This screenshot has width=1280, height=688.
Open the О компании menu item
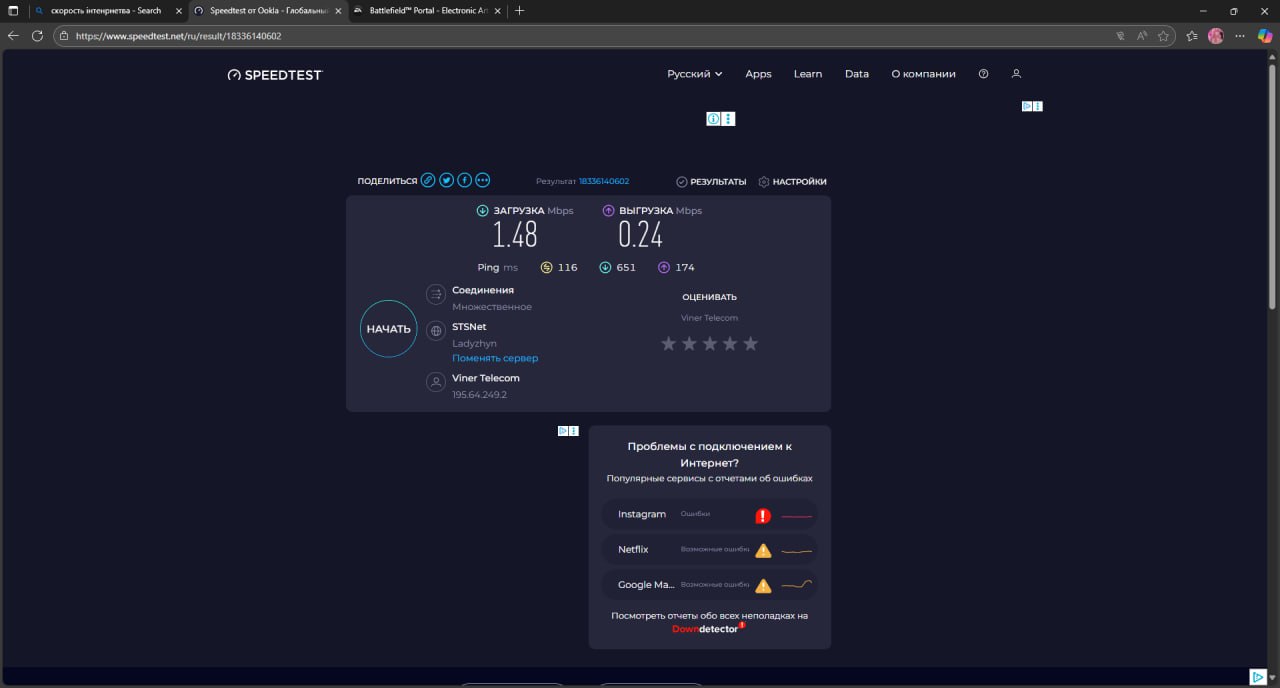tap(923, 74)
